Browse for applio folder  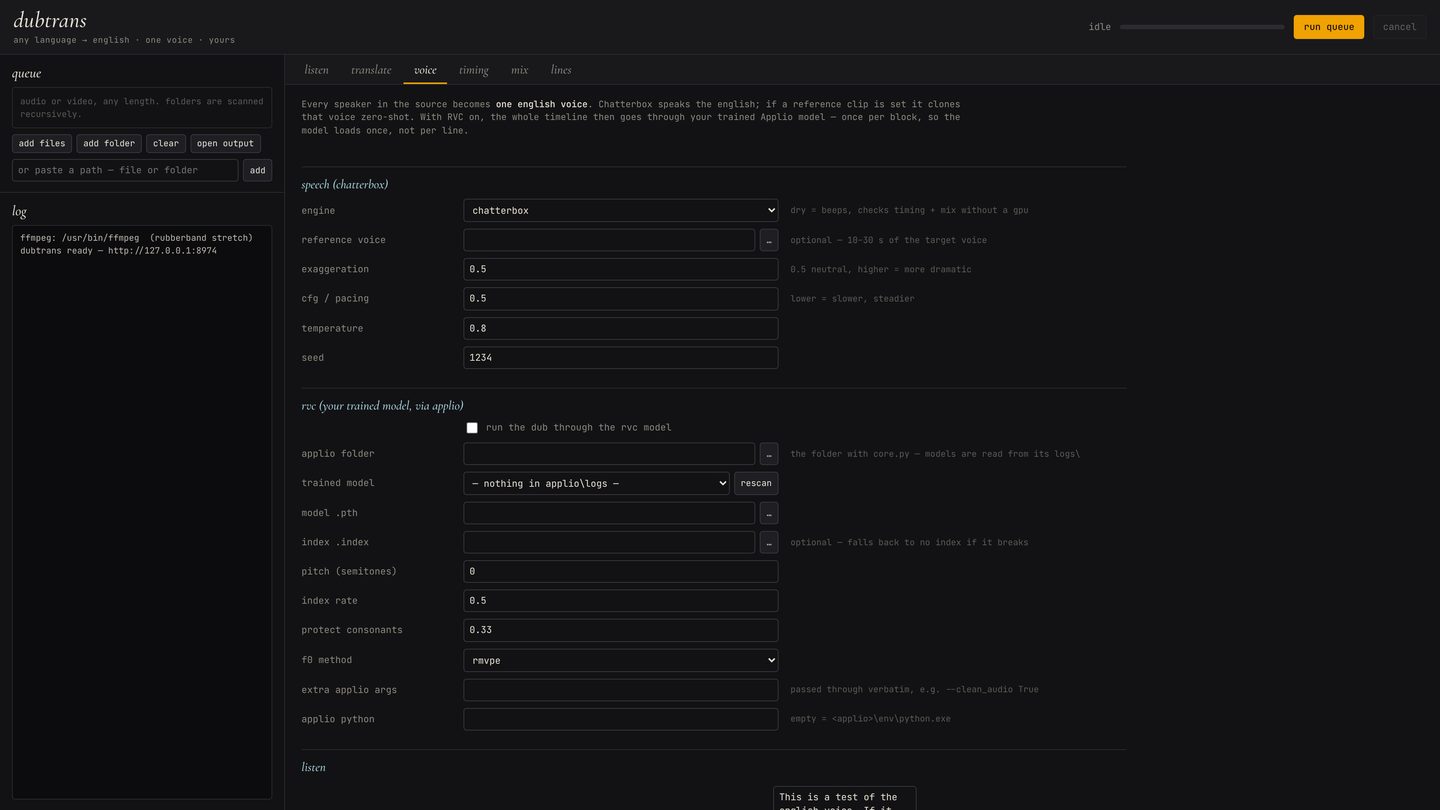coord(769,454)
